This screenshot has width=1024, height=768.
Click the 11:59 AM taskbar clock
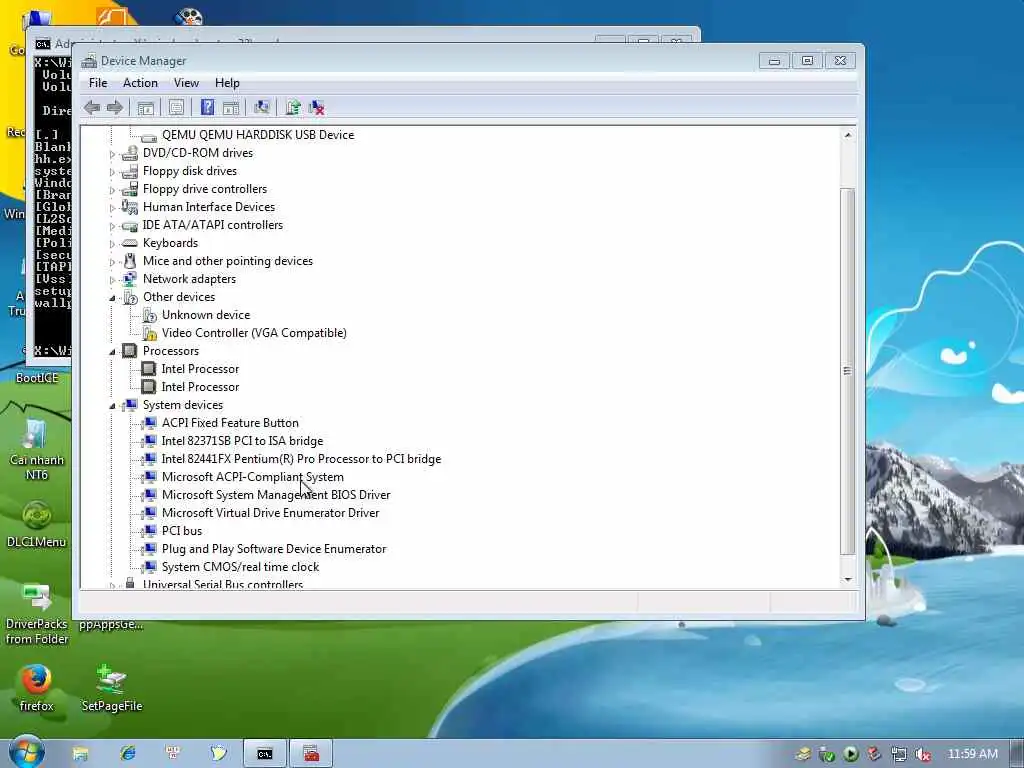(x=972, y=754)
